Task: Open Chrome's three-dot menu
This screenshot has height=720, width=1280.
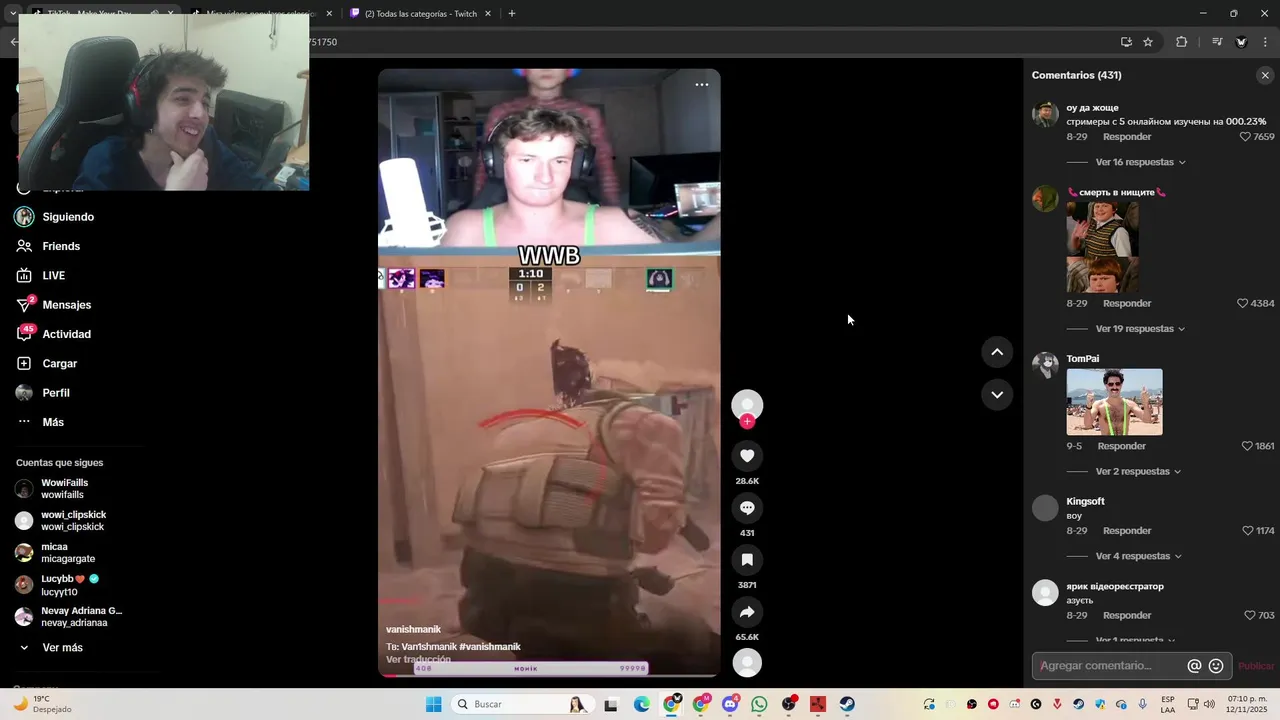Action: pyautogui.click(x=1266, y=42)
